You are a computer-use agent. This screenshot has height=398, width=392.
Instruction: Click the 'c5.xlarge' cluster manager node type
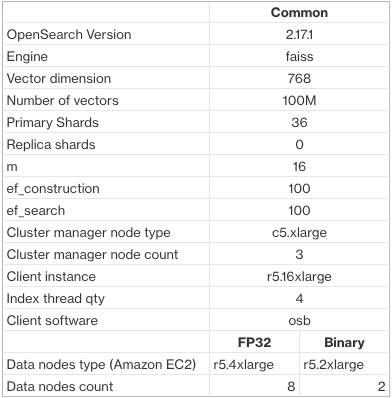[299, 232]
